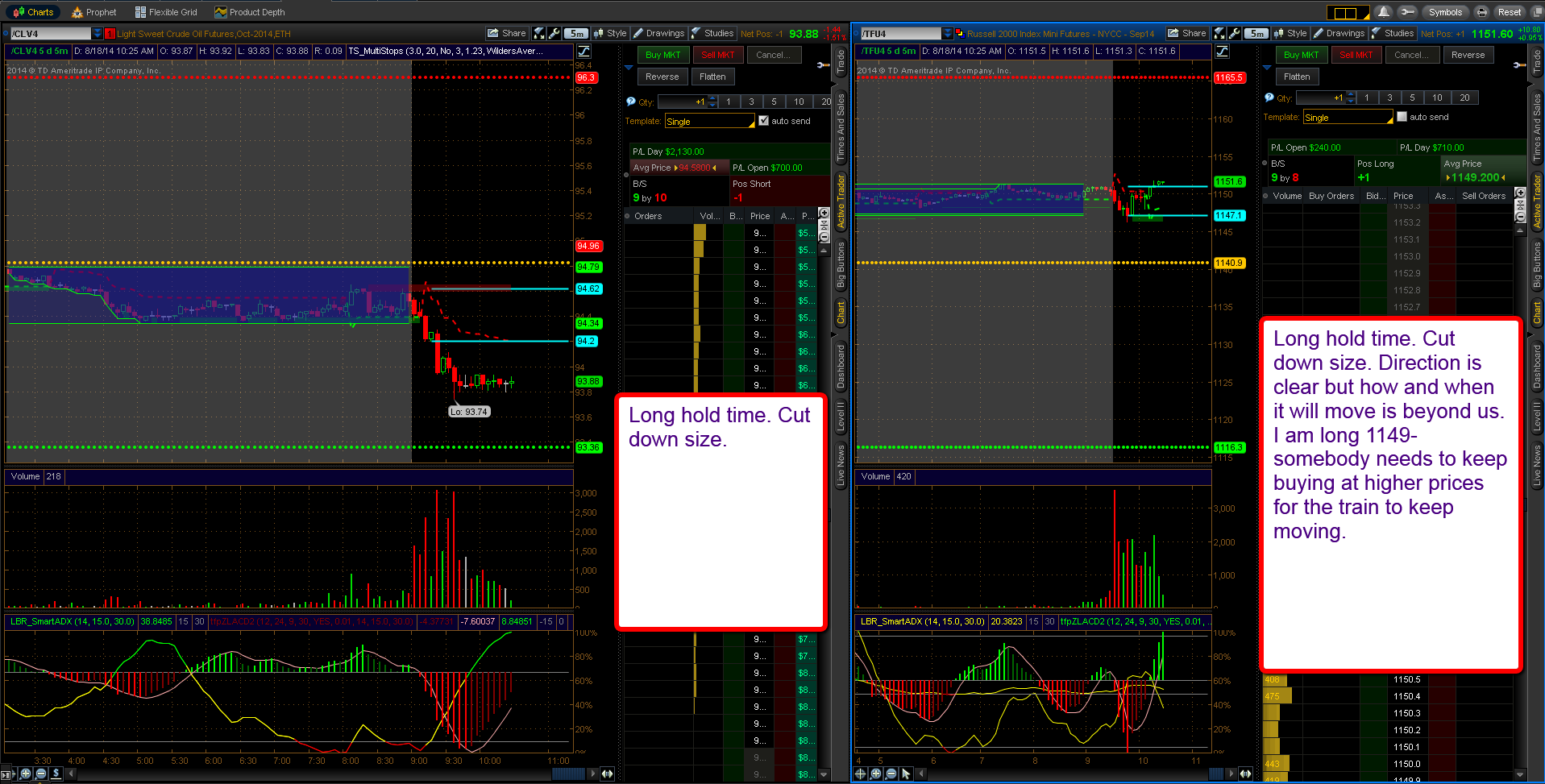
Task: Share the /CLV4 chart
Action: coord(507,33)
